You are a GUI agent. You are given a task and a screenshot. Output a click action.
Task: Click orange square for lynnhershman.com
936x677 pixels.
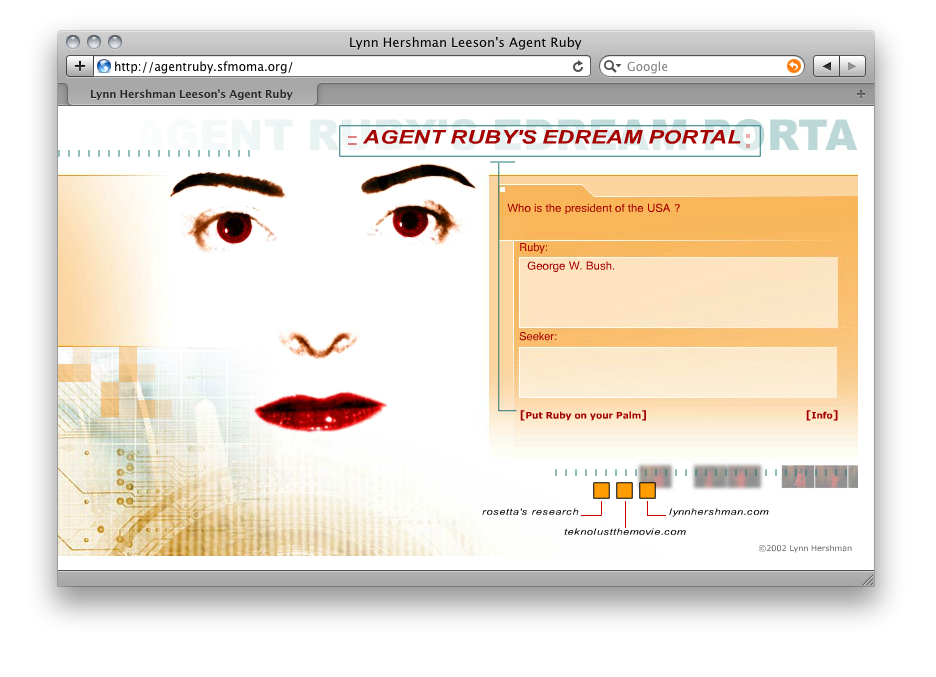click(x=647, y=490)
